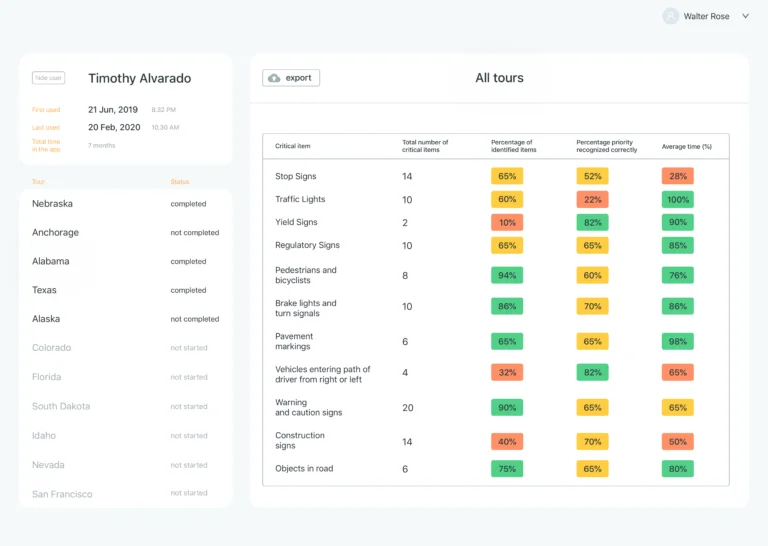Select the Construction signs row label

300,441
